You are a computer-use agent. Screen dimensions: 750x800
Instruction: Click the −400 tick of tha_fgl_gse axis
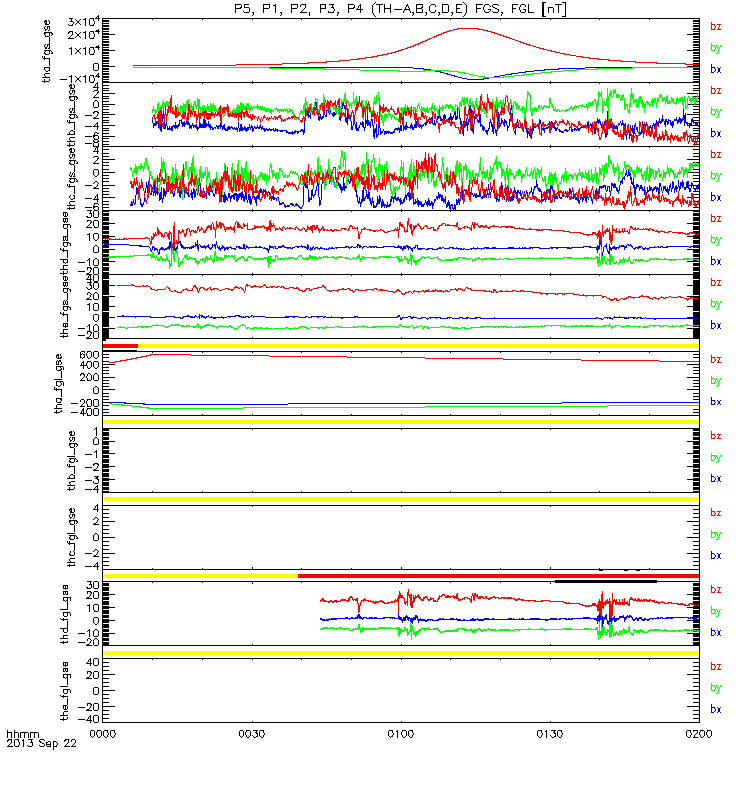click(87, 412)
